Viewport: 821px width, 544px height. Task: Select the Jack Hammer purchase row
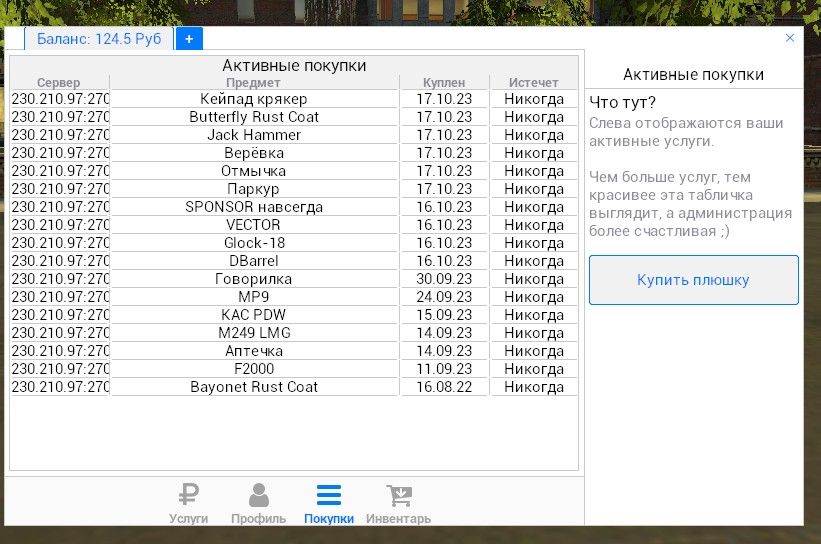click(294, 135)
